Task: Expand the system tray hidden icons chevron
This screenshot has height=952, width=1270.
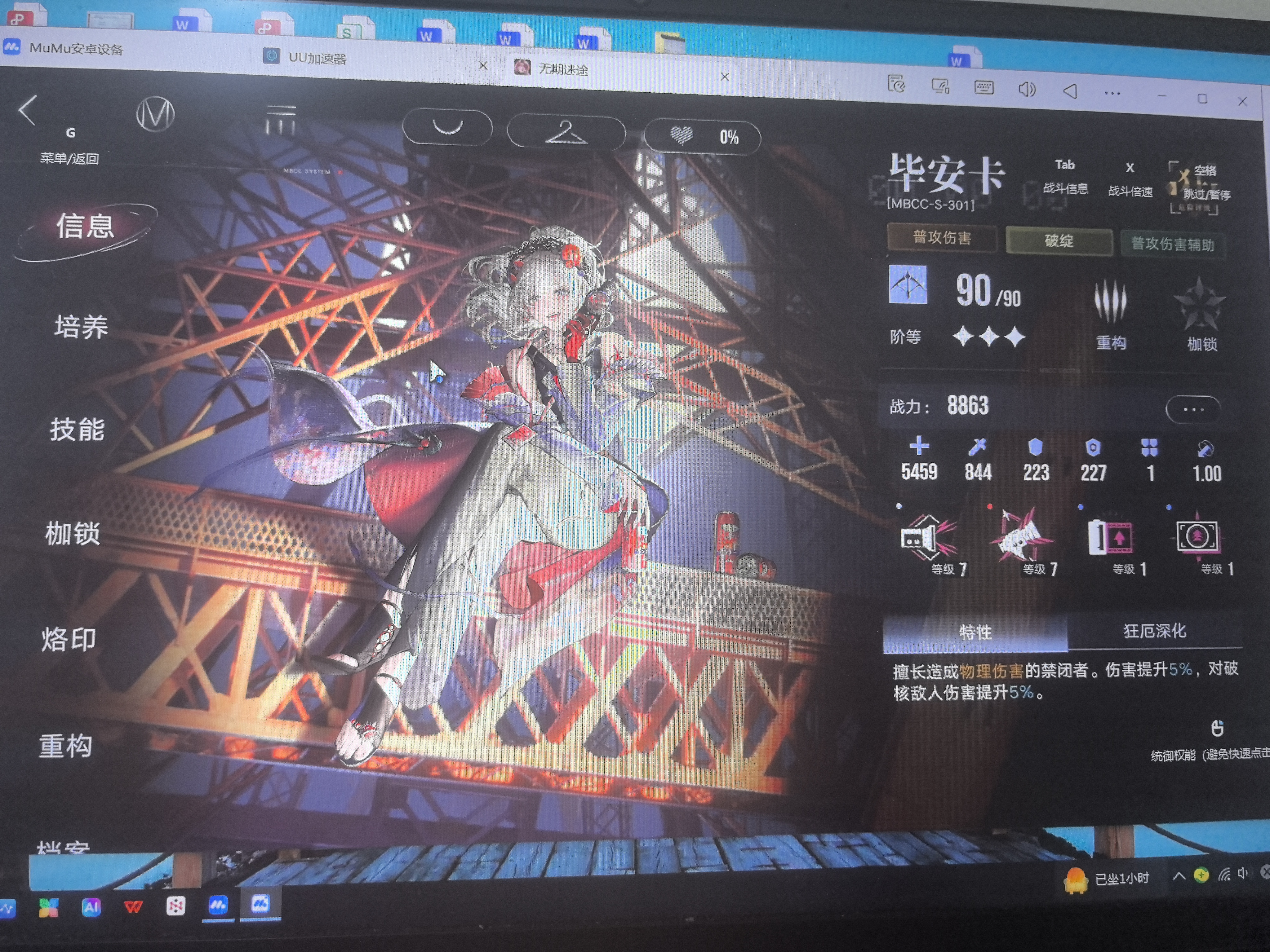Action: (1178, 876)
